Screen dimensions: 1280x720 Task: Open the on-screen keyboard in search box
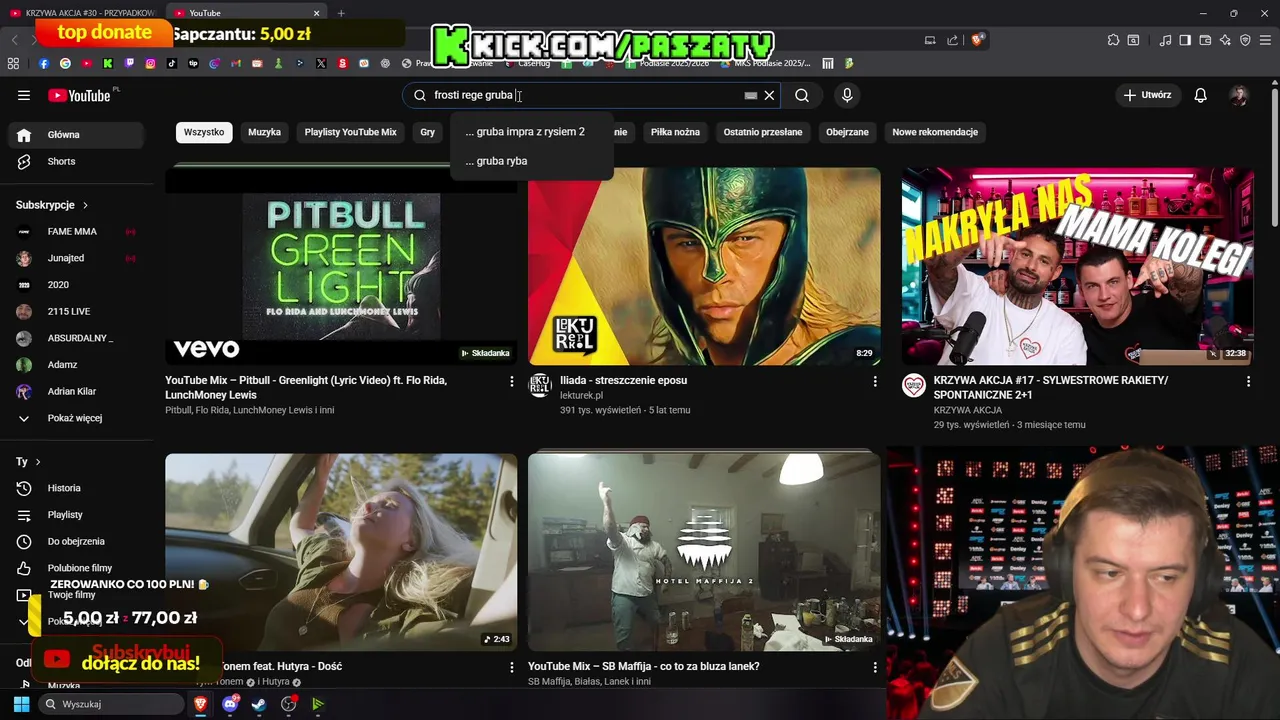coord(751,95)
